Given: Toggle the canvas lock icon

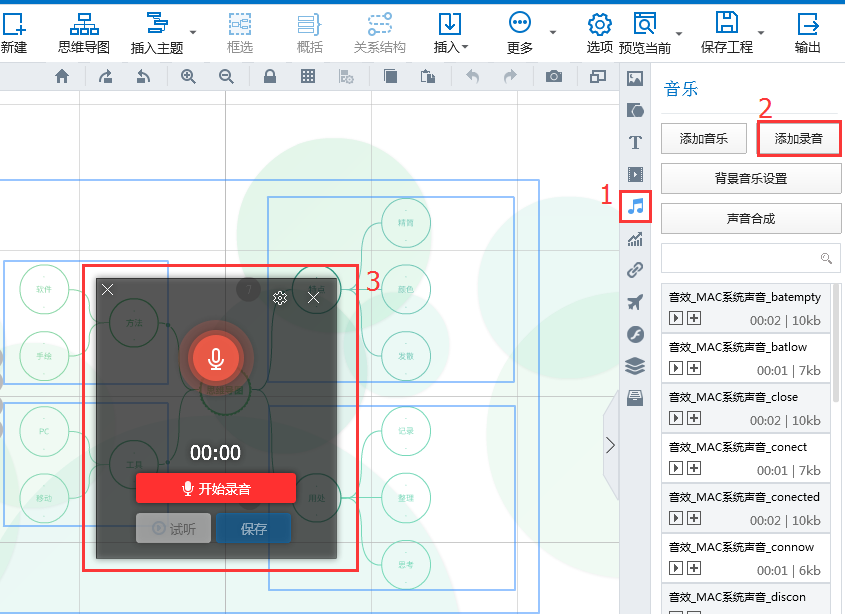Looking at the screenshot, I should (269, 77).
